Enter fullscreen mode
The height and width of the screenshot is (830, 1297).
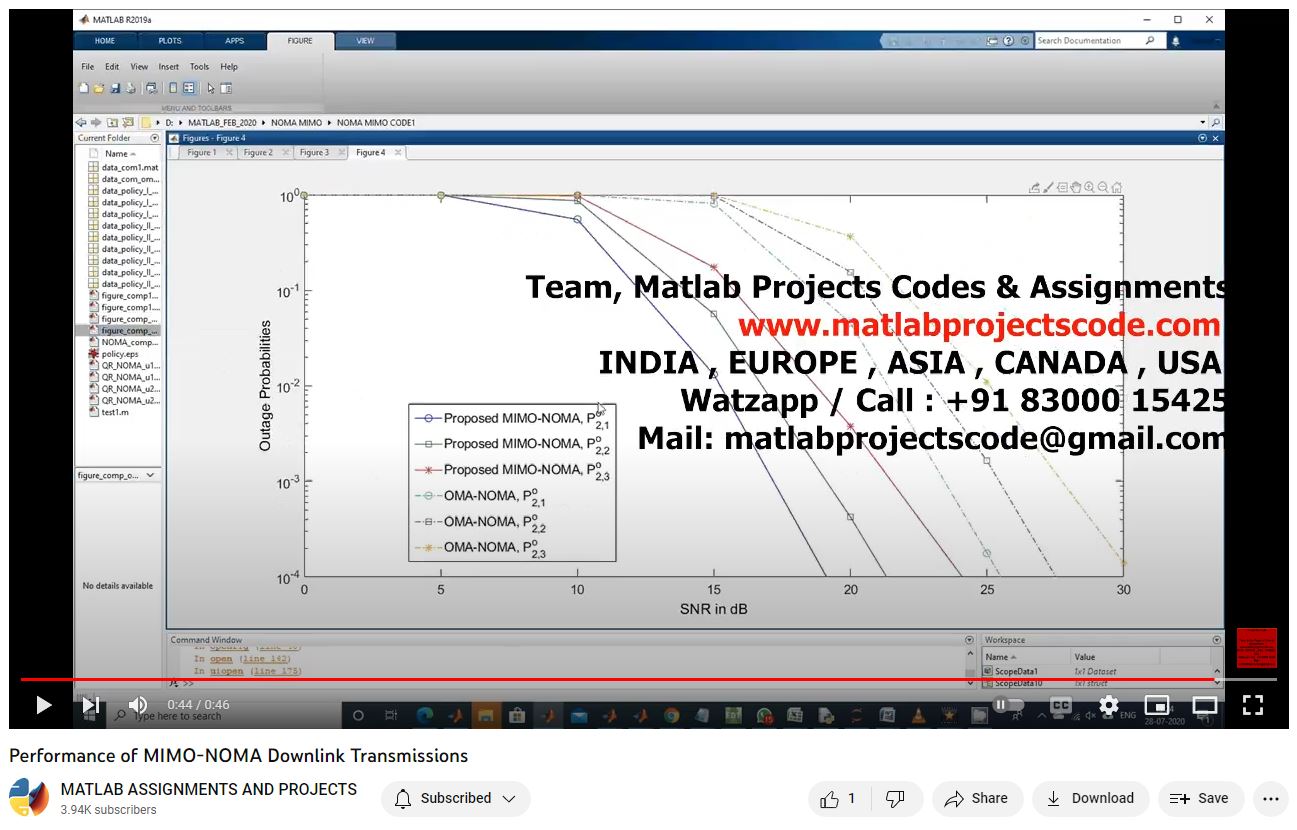click(1252, 705)
